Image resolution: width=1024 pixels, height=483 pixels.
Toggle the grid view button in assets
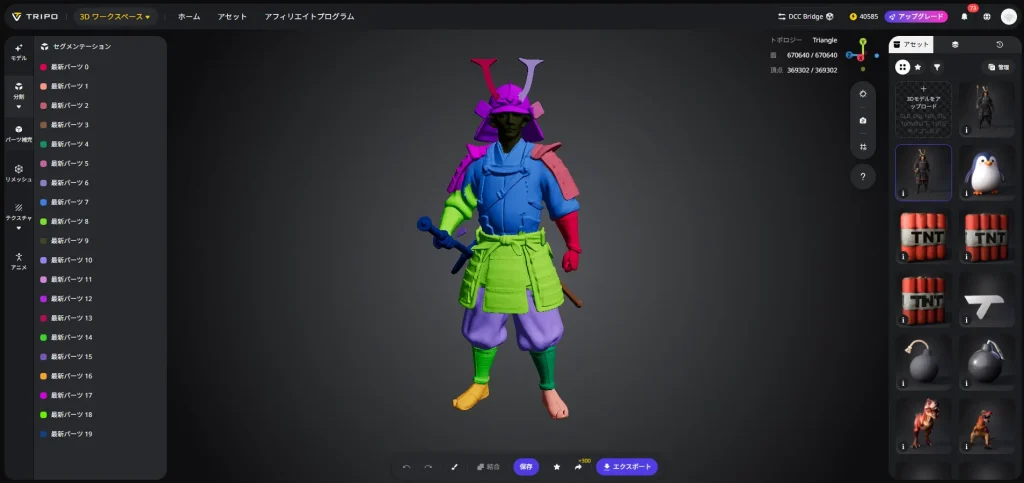(902, 67)
